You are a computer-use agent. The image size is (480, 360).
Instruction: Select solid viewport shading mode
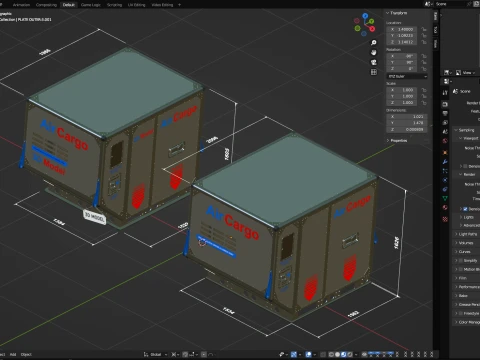[337, 354]
